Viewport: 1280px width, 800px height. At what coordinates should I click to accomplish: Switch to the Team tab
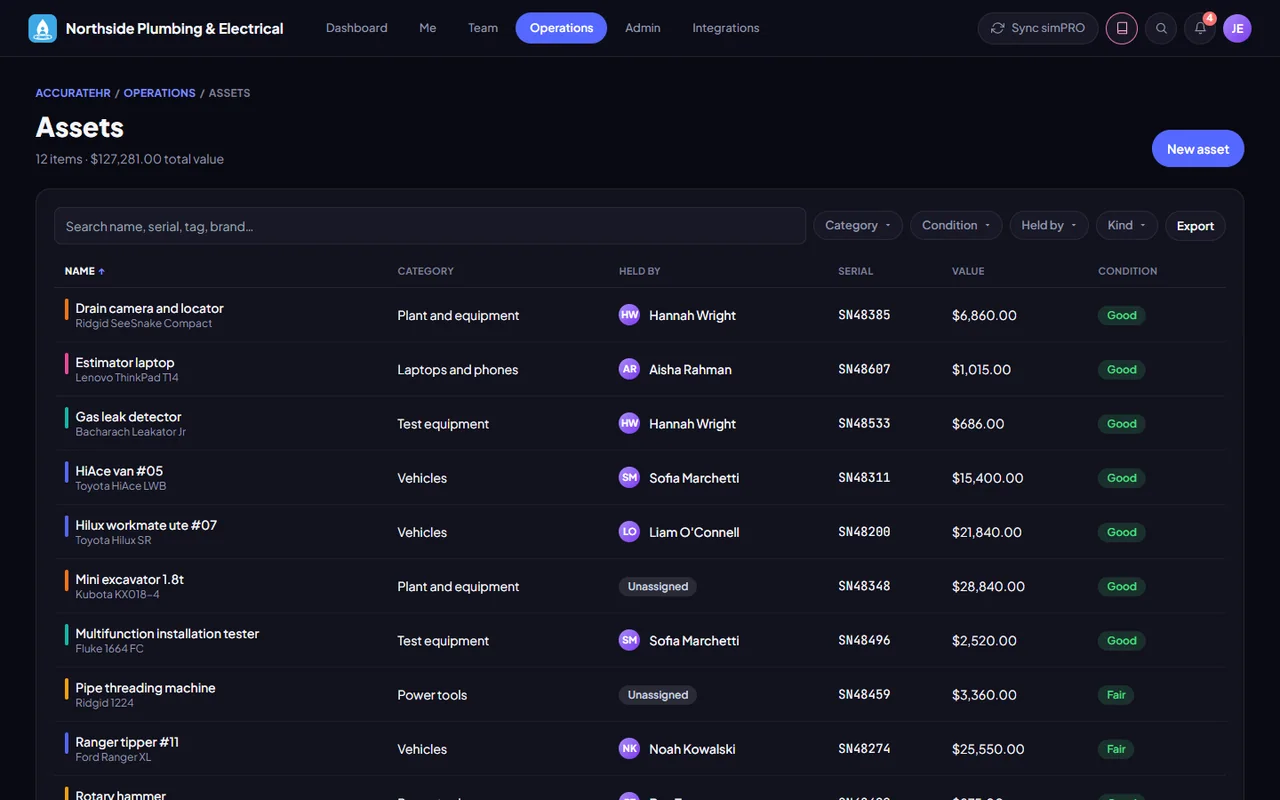click(x=483, y=28)
